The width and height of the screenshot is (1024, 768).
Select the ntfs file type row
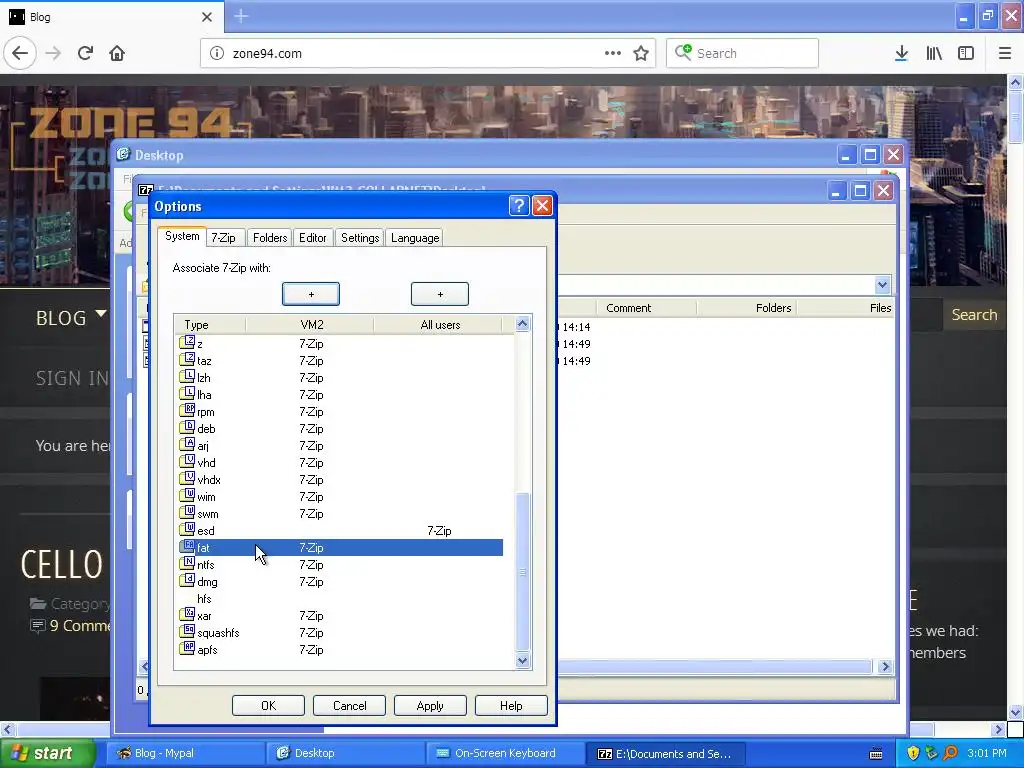[x=340, y=564]
